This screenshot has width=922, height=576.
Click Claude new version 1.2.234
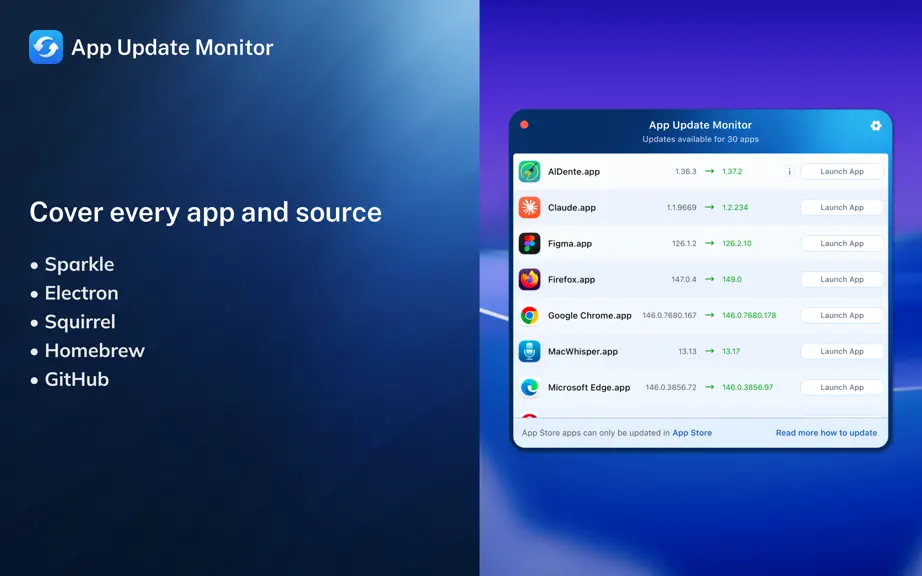pyautogui.click(x=735, y=207)
